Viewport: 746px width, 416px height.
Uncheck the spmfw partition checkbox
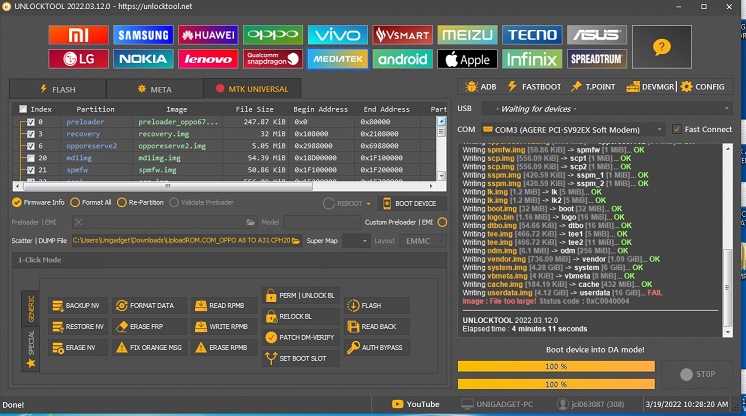30,169
